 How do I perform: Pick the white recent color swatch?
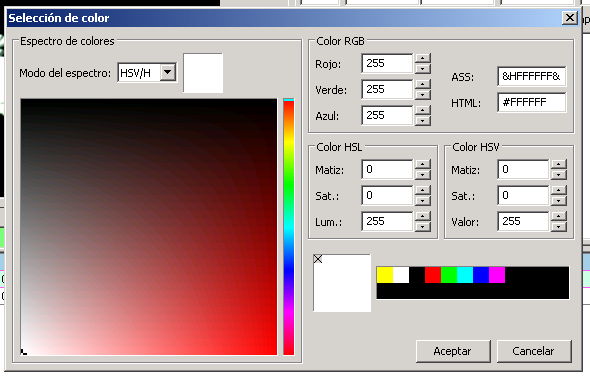[401, 275]
